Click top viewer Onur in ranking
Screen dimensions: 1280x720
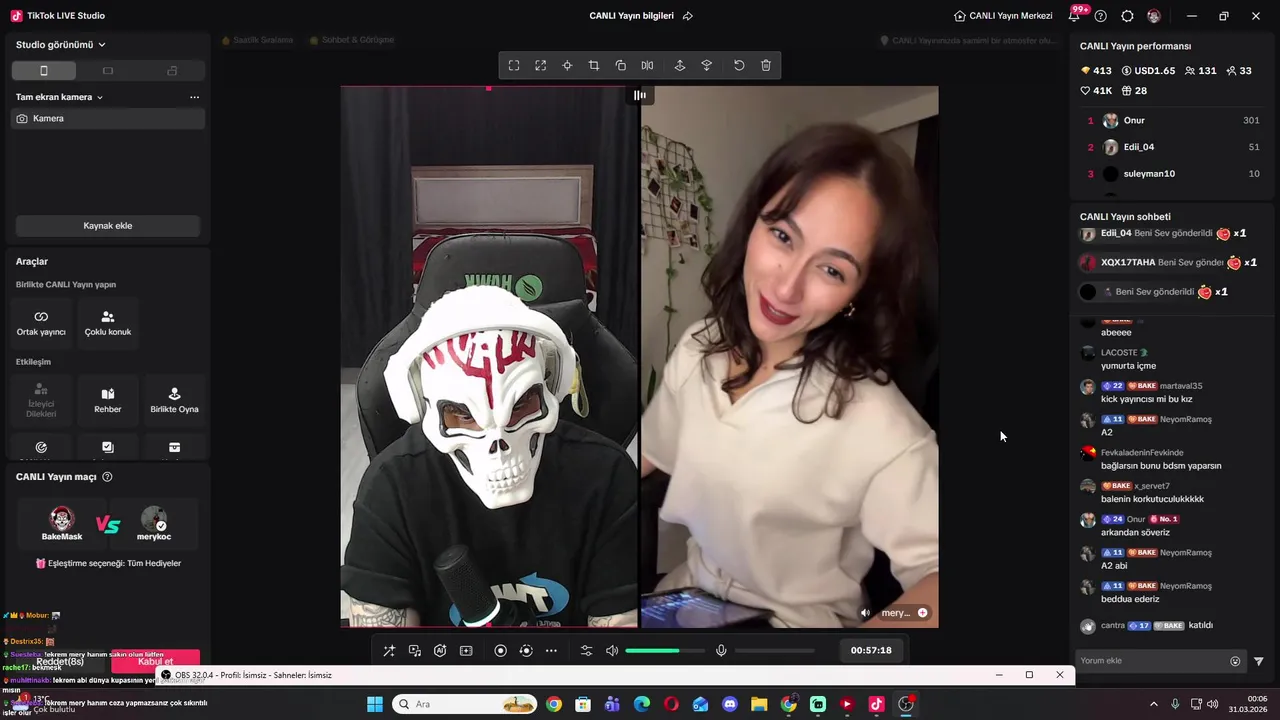point(1174,120)
